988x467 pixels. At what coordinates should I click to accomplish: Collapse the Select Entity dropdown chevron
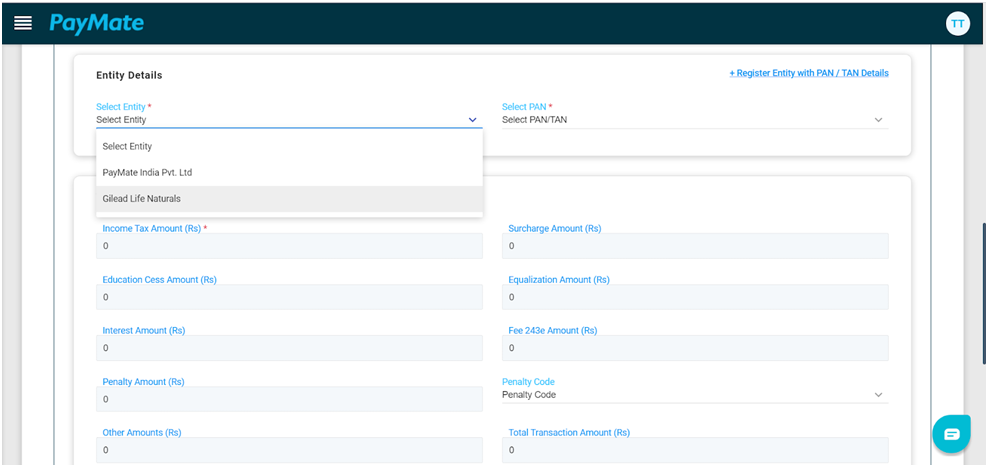[x=473, y=120]
